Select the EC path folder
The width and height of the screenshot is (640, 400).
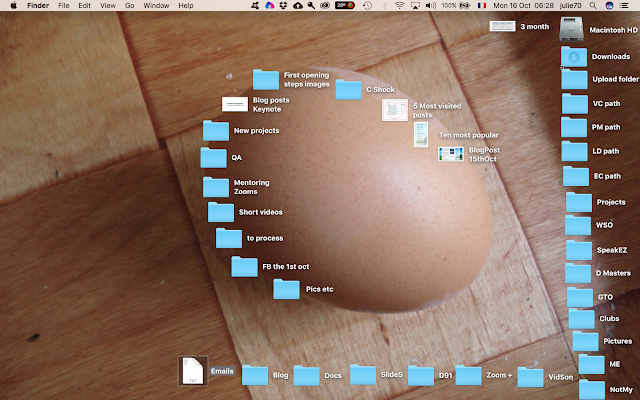pos(576,176)
